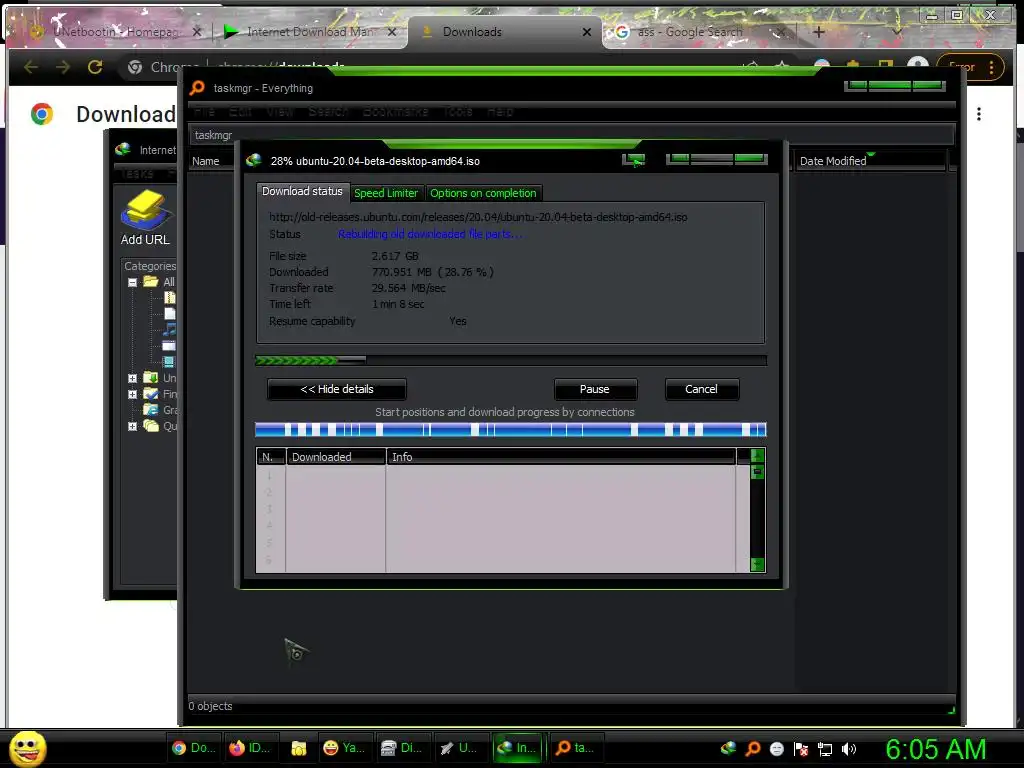Click the connections list scroll-down arrow

click(758, 564)
